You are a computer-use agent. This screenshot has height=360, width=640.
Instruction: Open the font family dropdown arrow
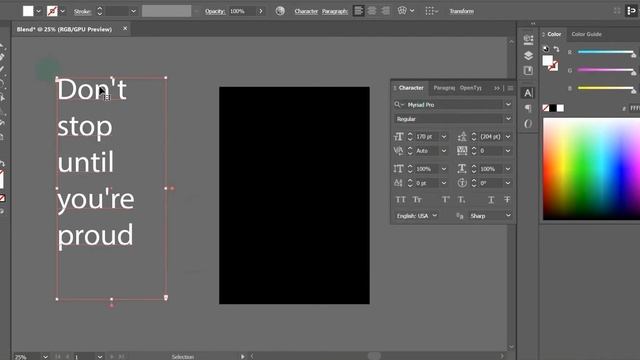pos(508,105)
